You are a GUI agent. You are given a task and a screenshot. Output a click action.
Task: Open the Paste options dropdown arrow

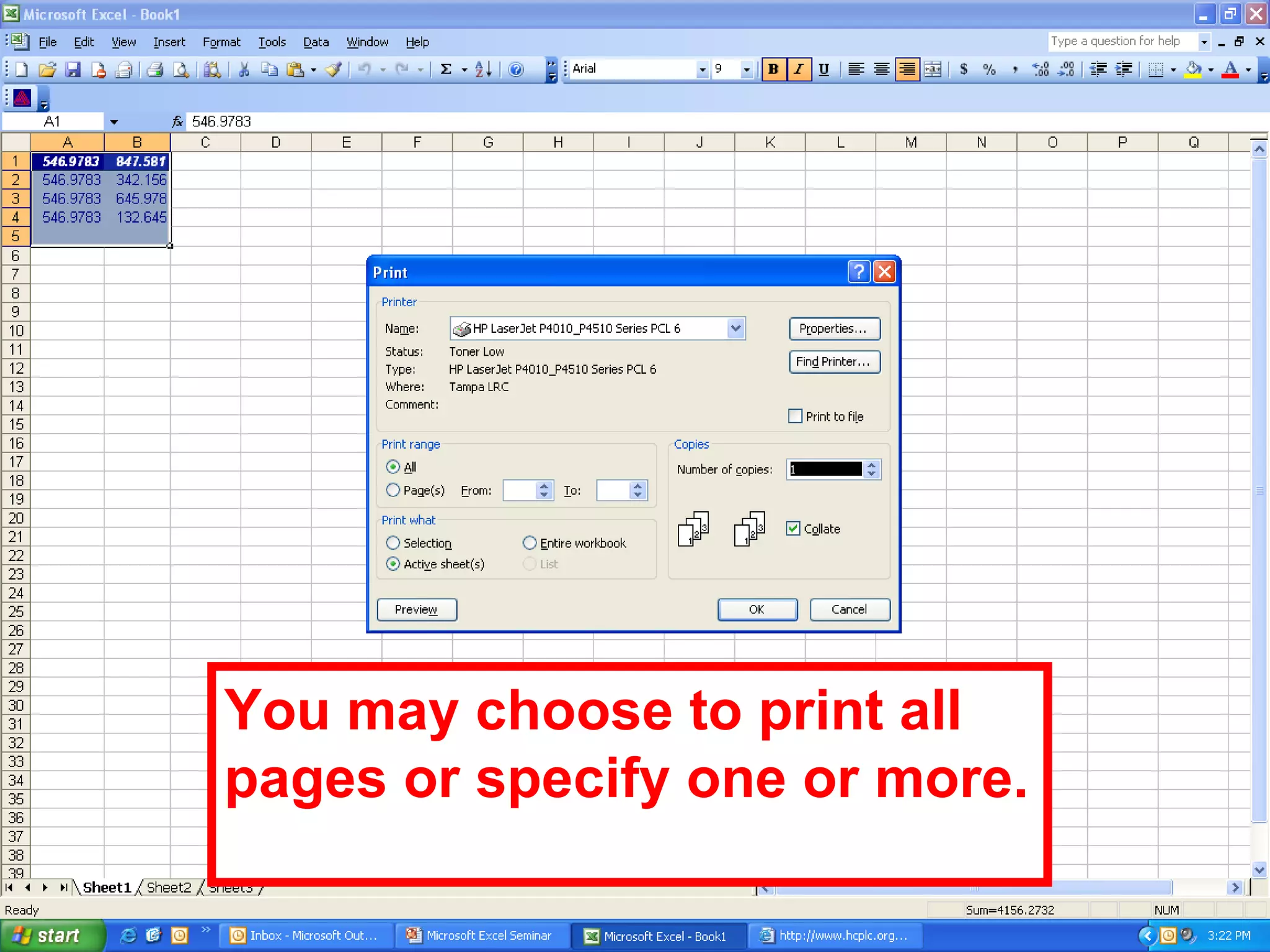coord(313,69)
